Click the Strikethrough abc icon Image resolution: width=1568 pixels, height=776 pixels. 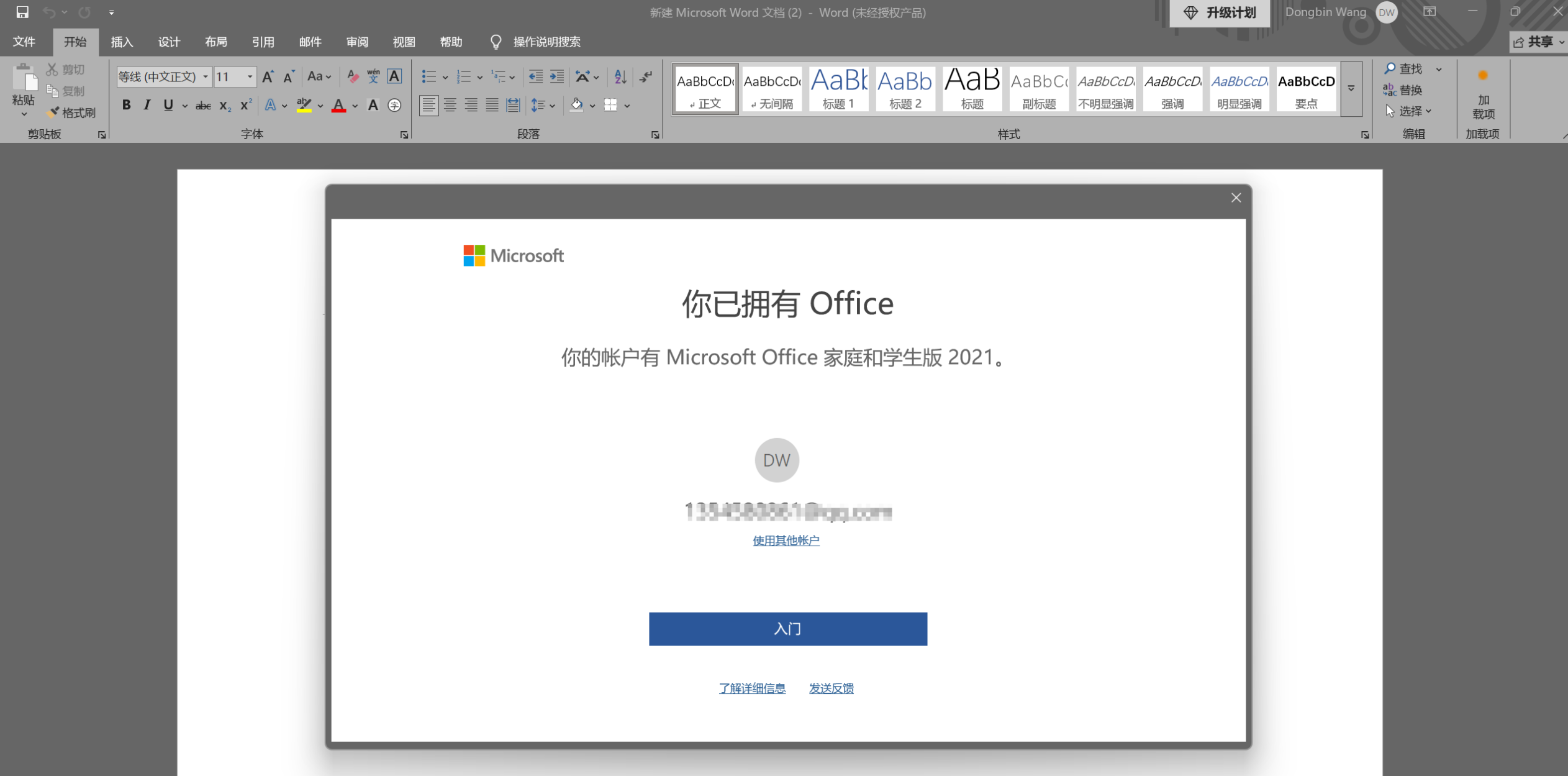pos(203,106)
